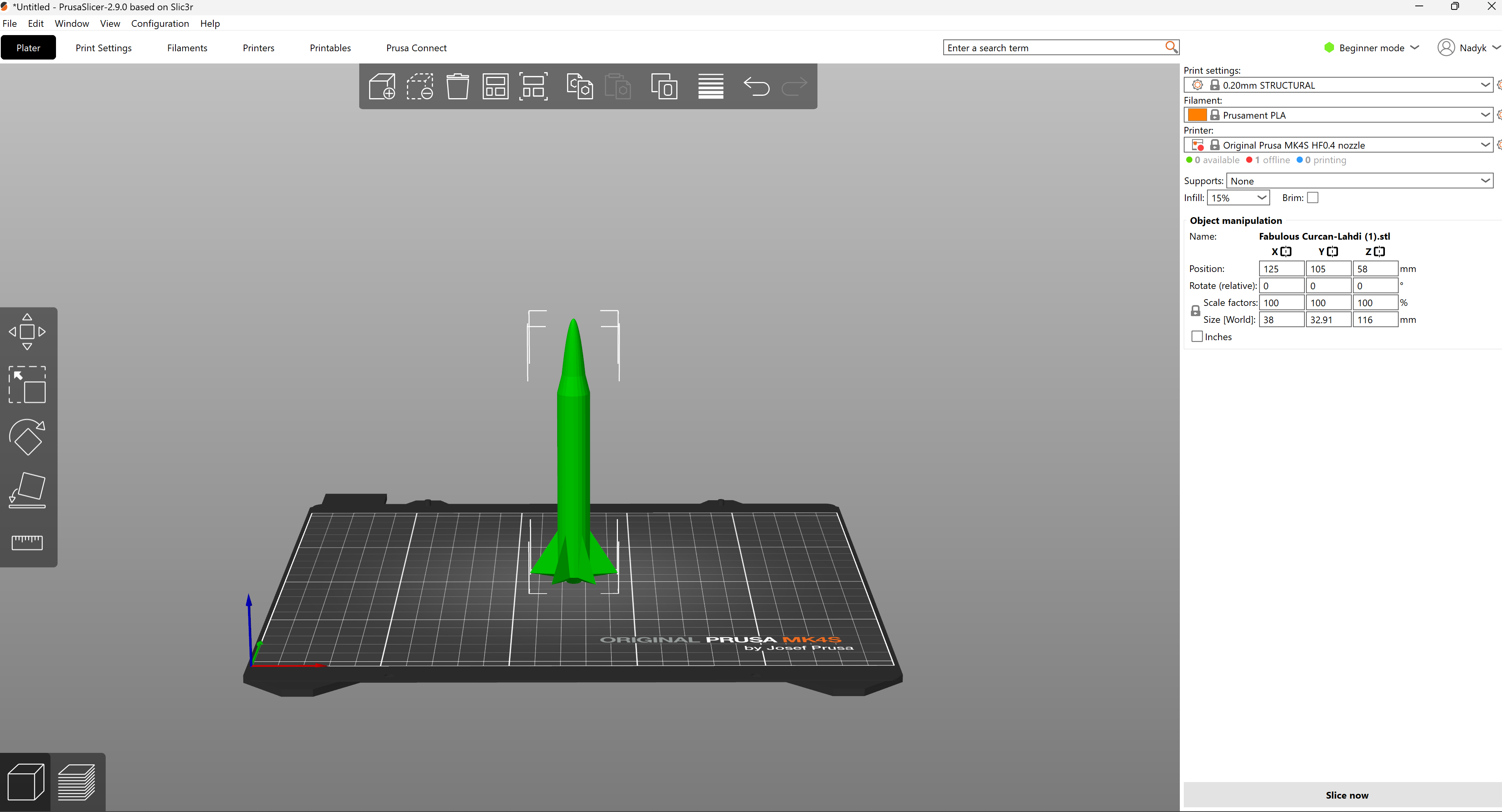Enable the Brim checkbox

1312,197
